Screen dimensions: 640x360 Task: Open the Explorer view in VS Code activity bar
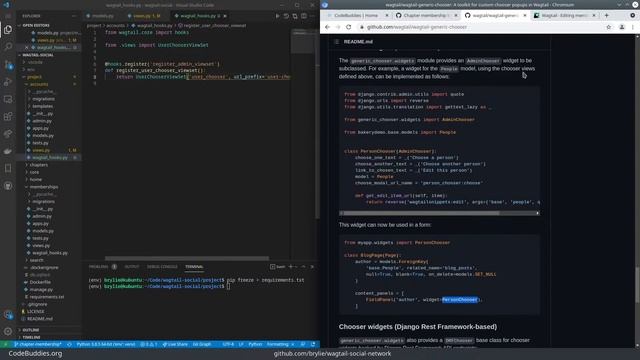click(x=8, y=30)
